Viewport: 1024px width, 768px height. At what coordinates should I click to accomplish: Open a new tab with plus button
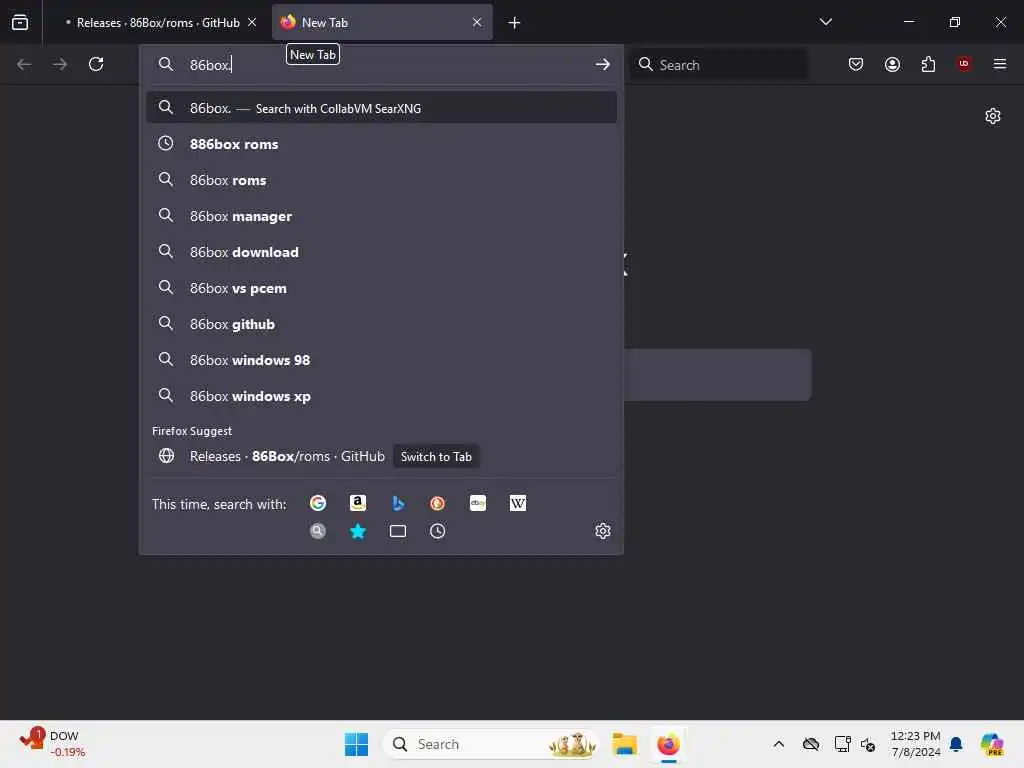(515, 23)
